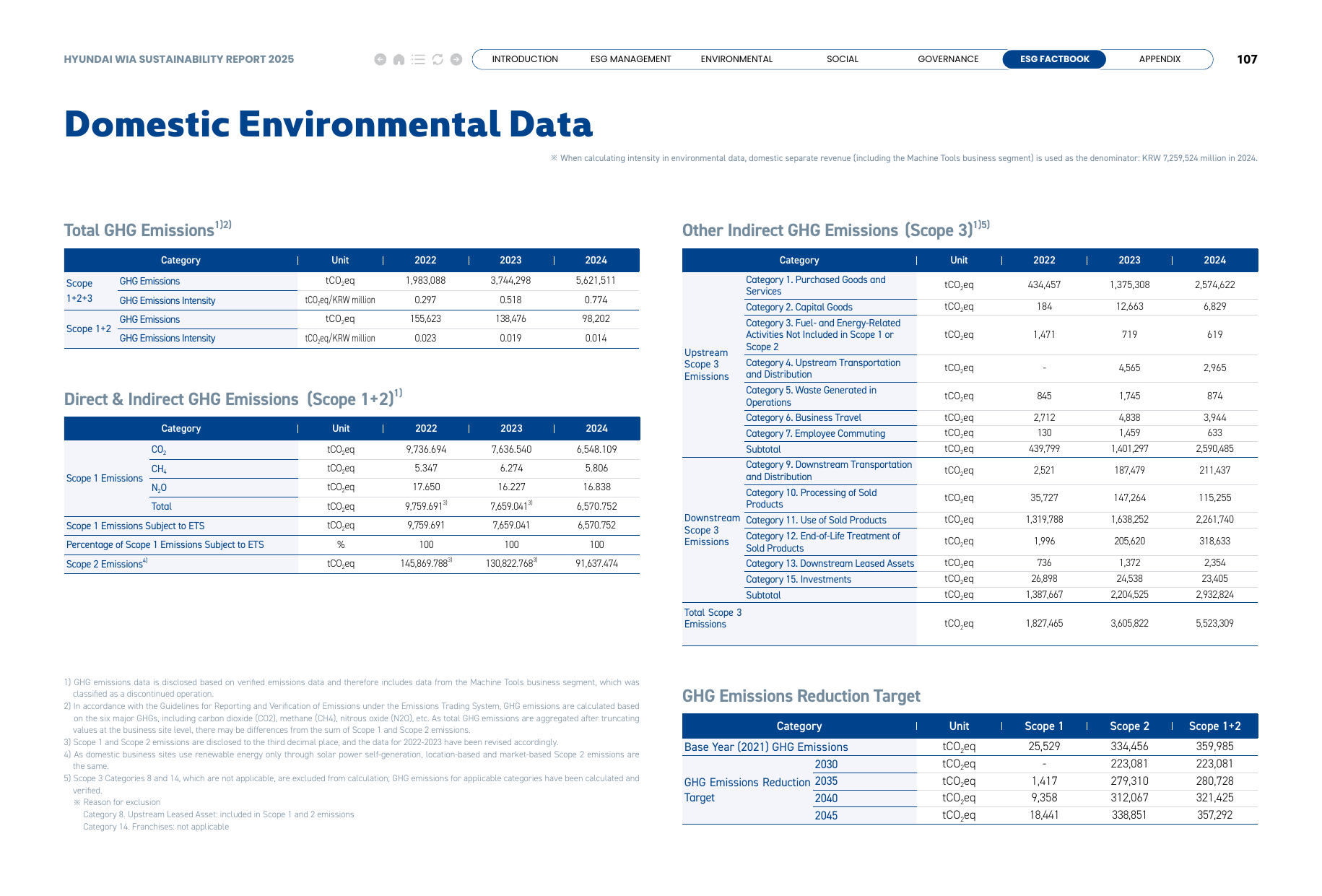The height and width of the screenshot is (896, 1322).
Task: Select the total Scope 3 value 5,523,309
Action: tap(1214, 623)
